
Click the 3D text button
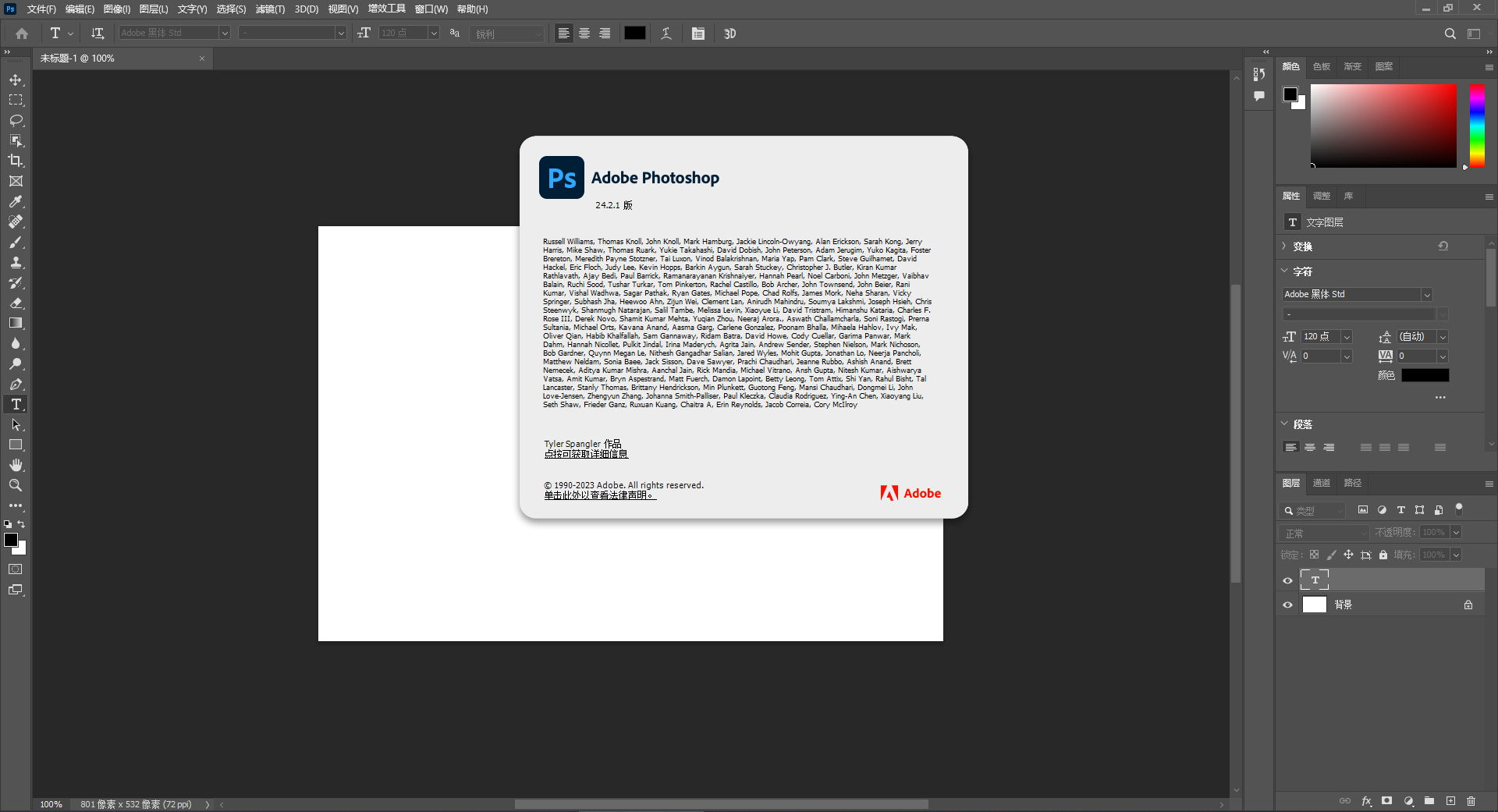729,34
